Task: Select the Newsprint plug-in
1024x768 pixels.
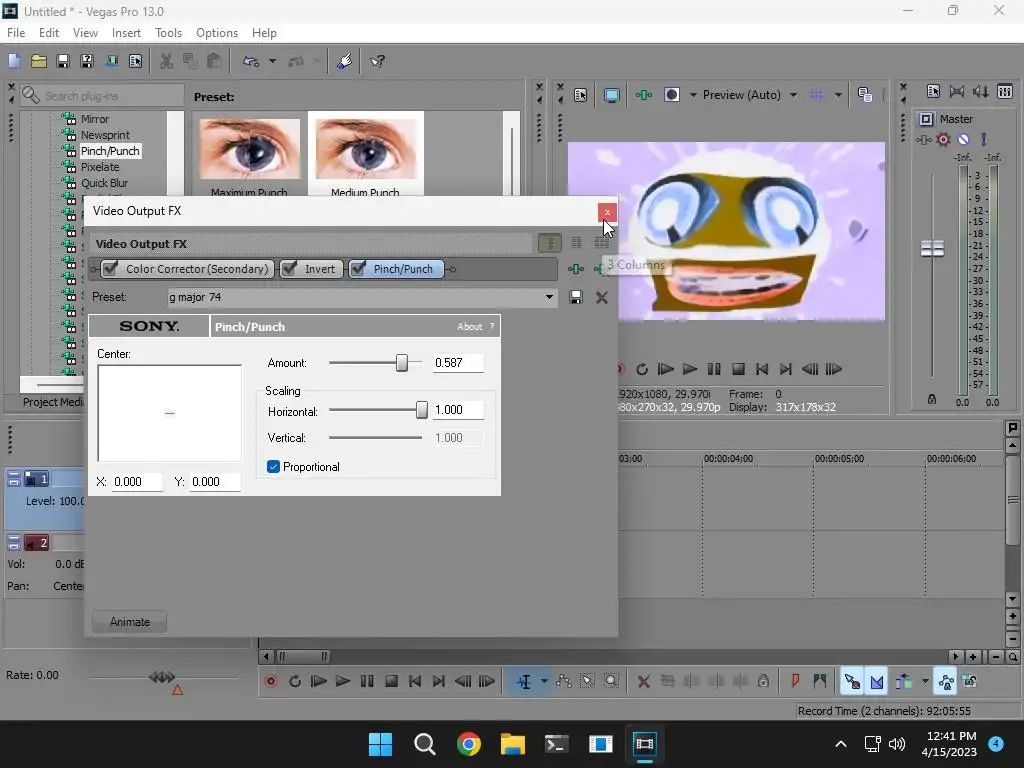Action: point(105,135)
